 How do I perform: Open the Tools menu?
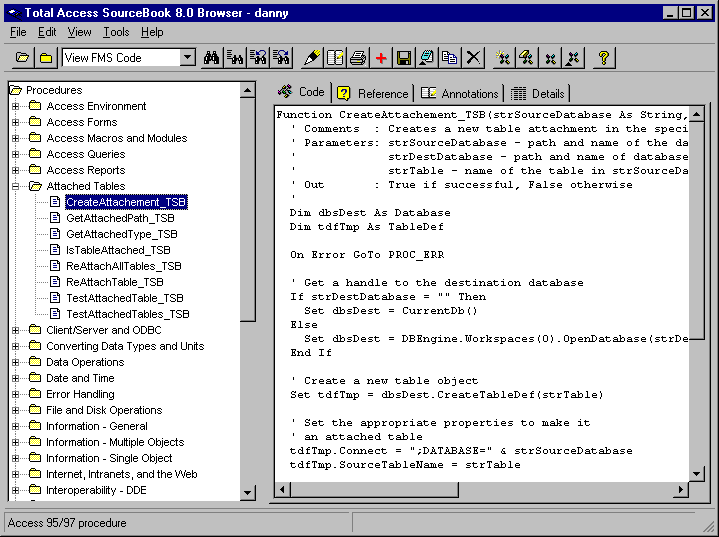click(116, 32)
